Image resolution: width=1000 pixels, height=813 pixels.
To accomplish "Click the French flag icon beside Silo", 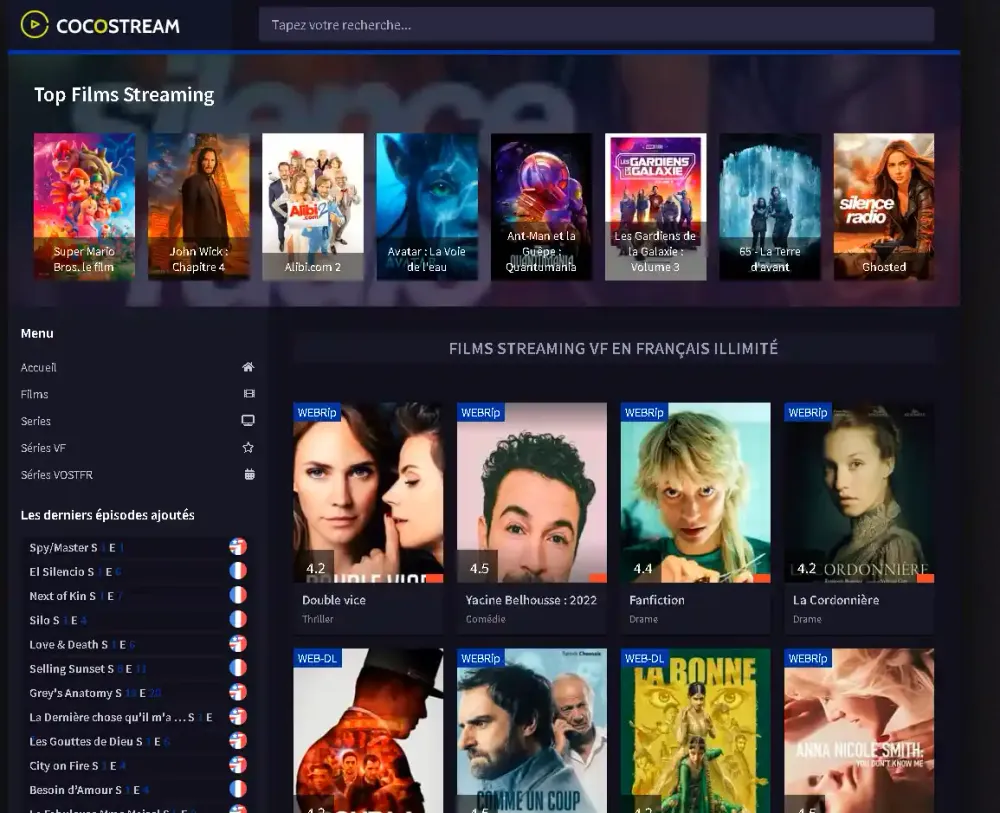I will pos(236,620).
